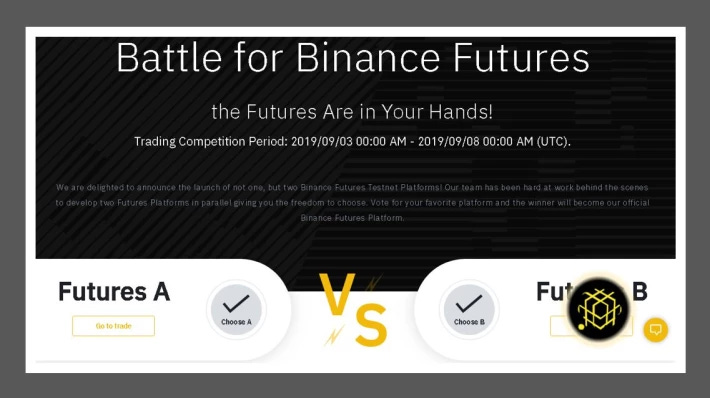
Task: Select the Choose A checkmark button
Action: point(236,310)
